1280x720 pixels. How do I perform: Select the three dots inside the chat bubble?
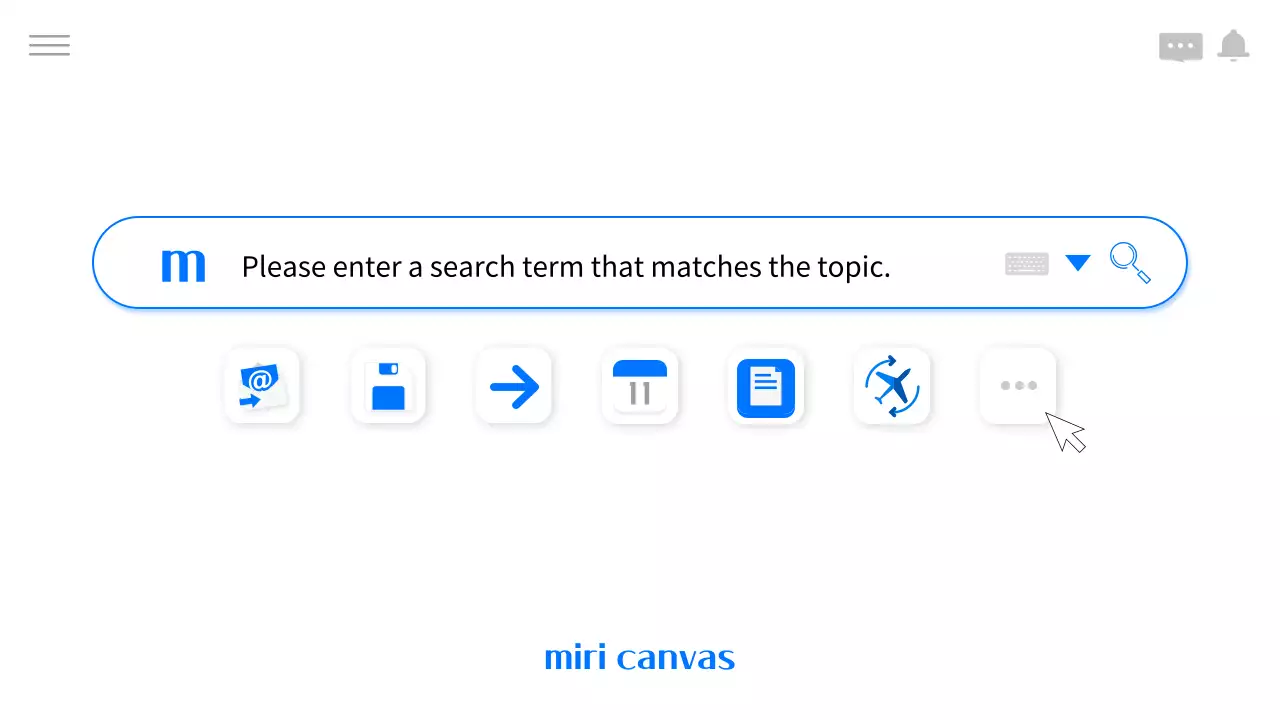[x=1180, y=46]
